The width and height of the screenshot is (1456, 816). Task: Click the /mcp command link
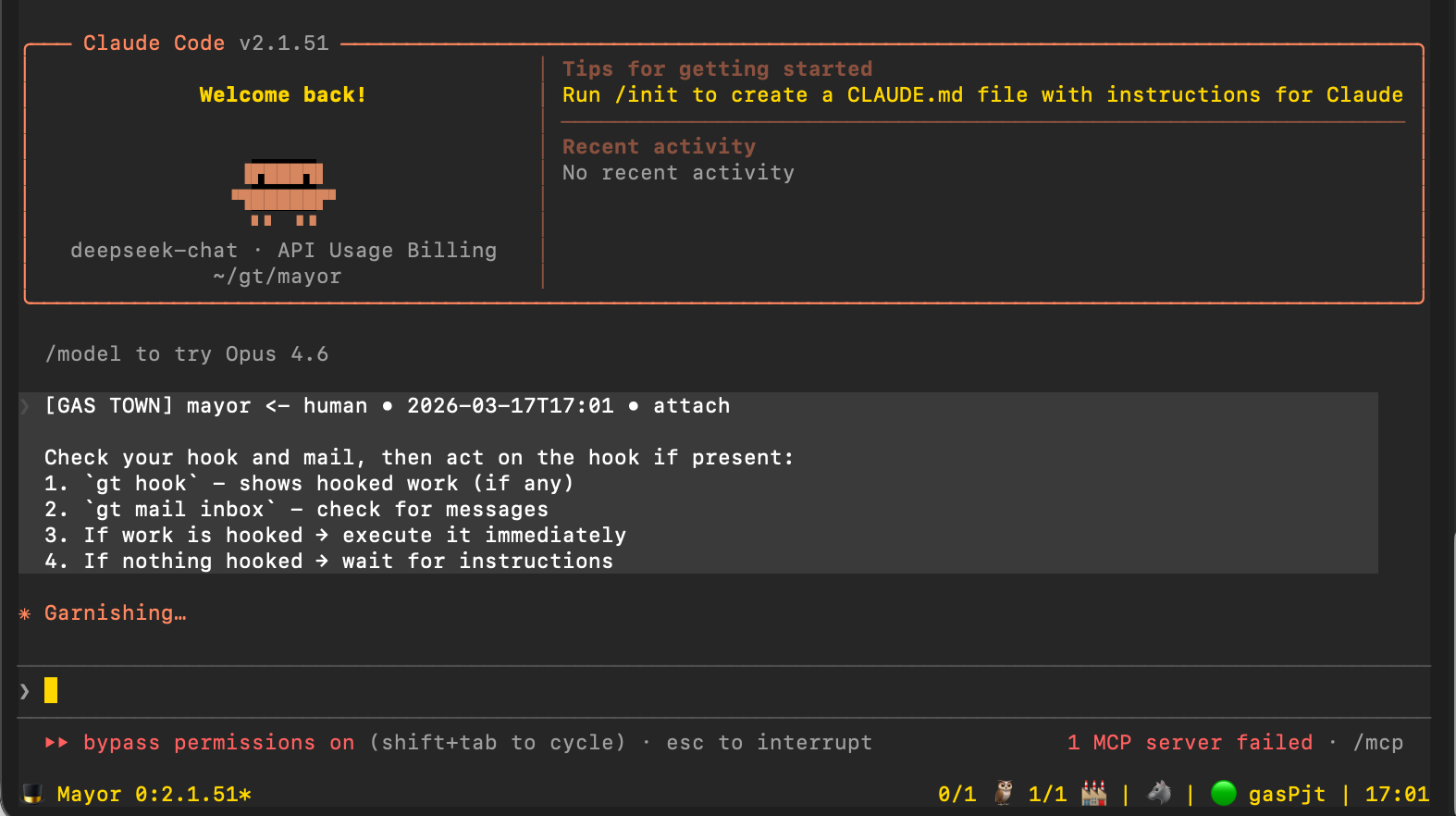pyautogui.click(x=1377, y=742)
